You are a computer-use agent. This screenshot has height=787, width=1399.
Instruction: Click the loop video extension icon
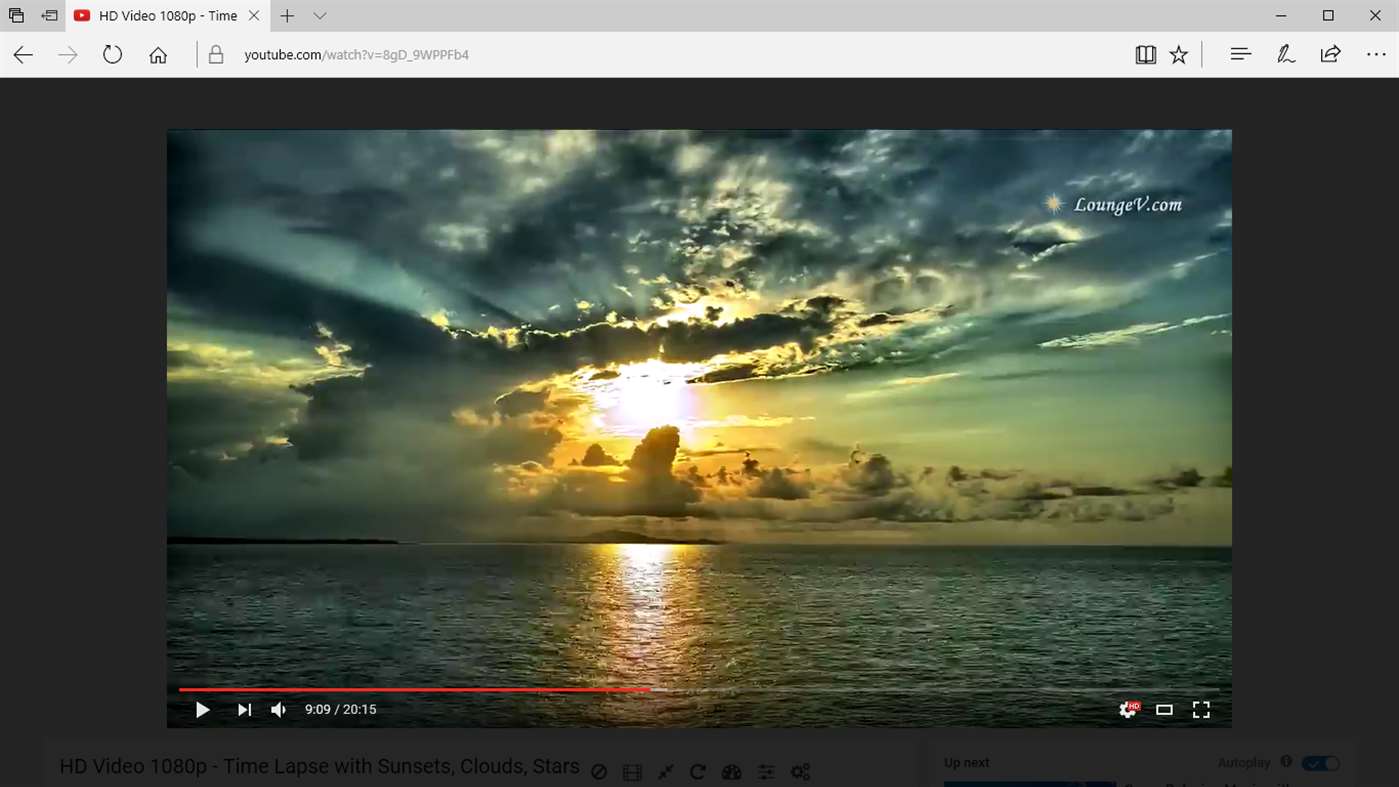[698, 772]
